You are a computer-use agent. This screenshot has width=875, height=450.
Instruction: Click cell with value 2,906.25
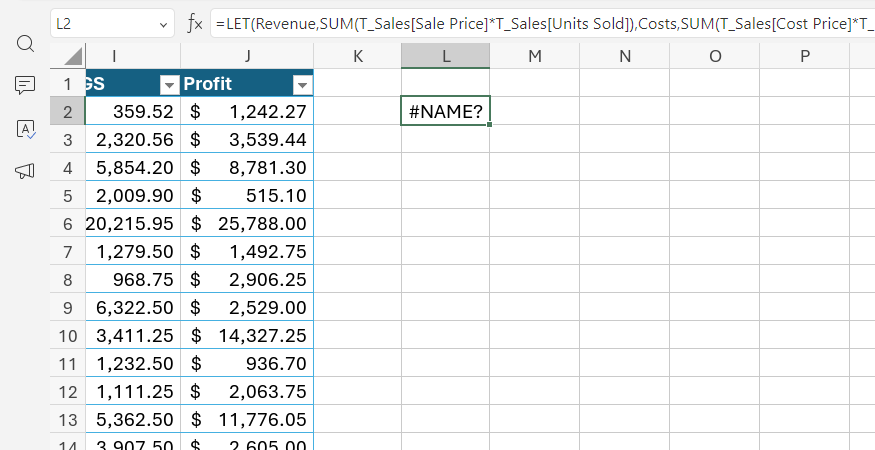(247, 279)
